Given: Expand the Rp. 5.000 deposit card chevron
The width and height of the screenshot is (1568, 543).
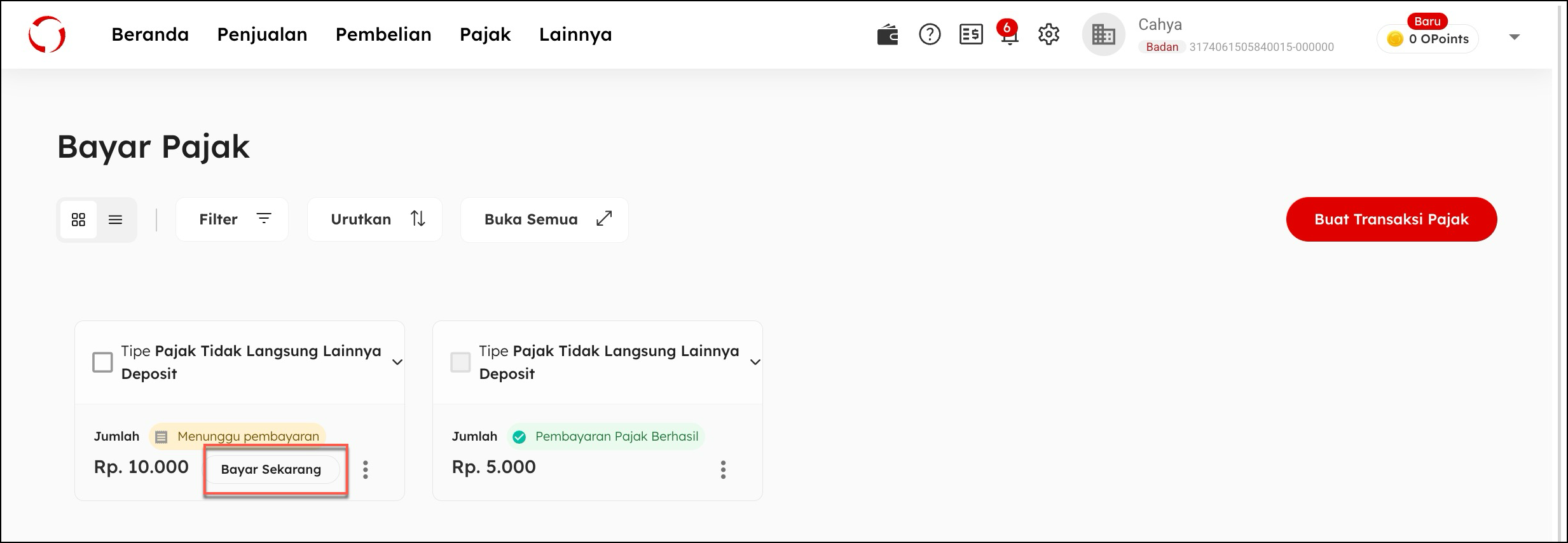Looking at the screenshot, I should pos(755,362).
